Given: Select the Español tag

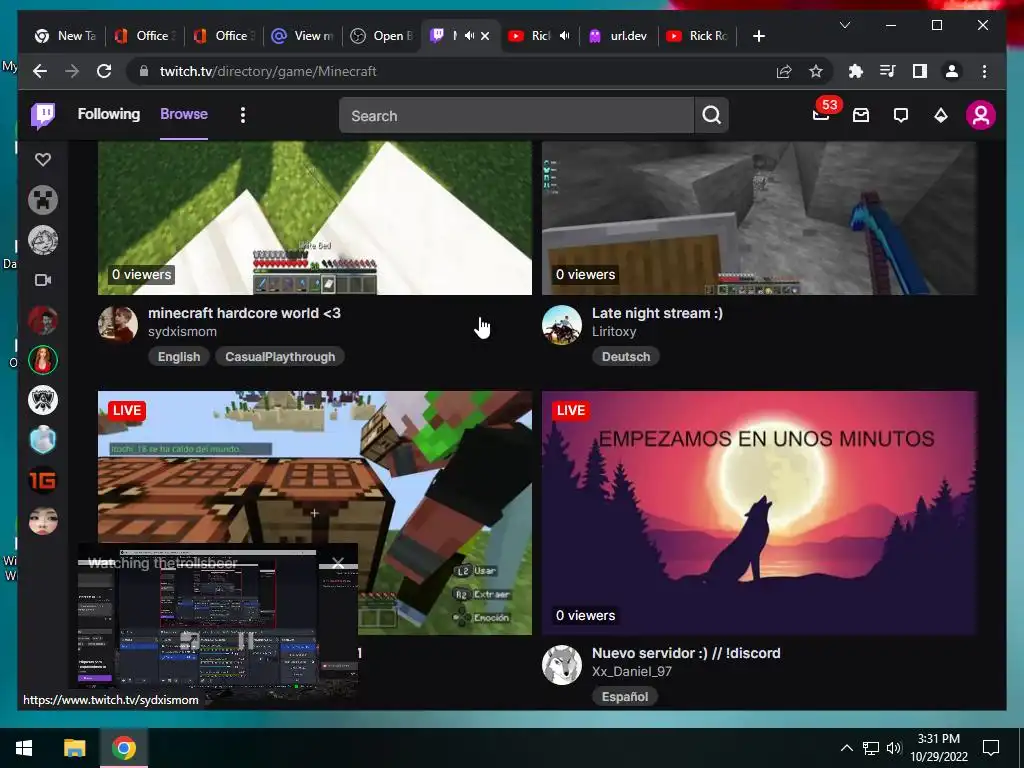Looking at the screenshot, I should click(624, 697).
